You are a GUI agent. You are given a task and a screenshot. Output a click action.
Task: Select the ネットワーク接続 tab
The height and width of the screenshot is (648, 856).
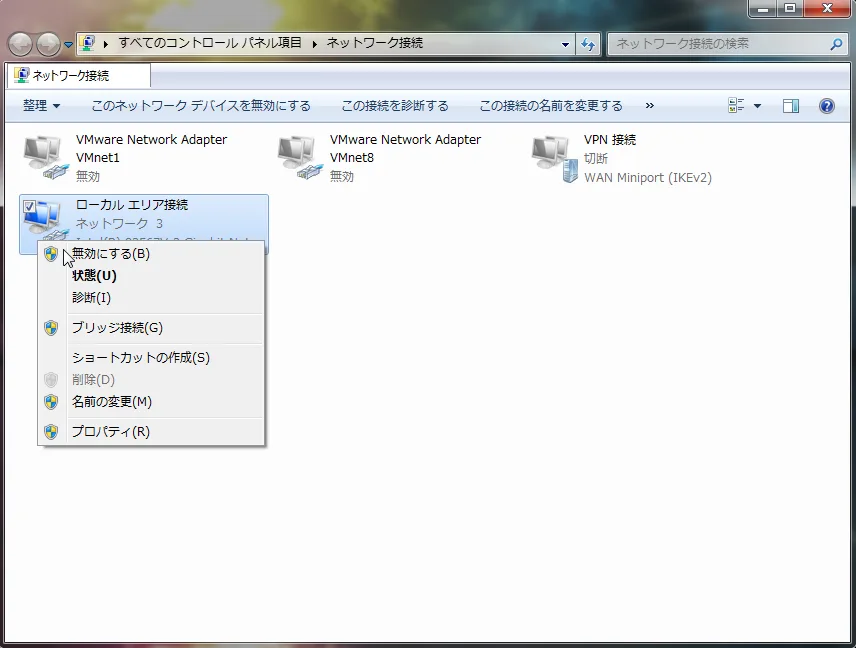coord(79,75)
